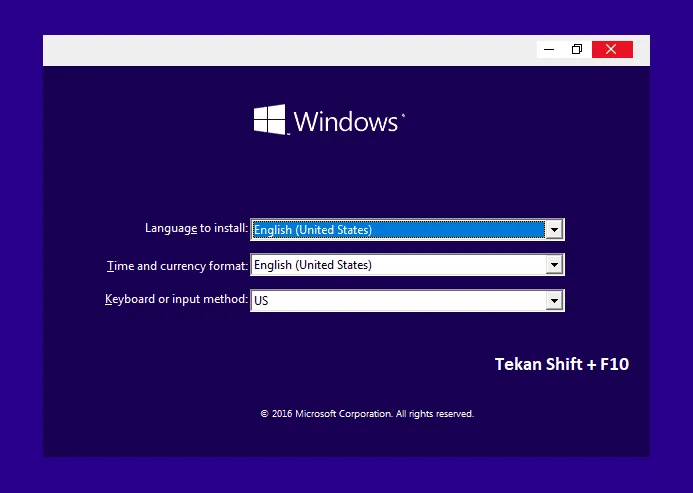Click the 'Time and currency format:' label

pos(177,266)
